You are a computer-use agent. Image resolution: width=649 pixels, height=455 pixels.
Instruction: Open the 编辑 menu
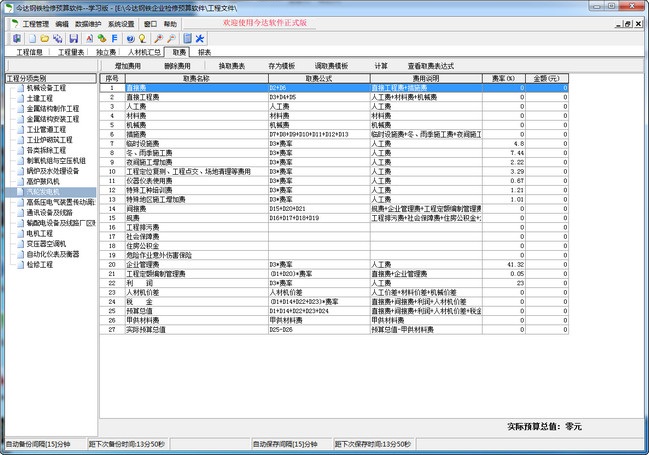pyautogui.click(x=62, y=24)
